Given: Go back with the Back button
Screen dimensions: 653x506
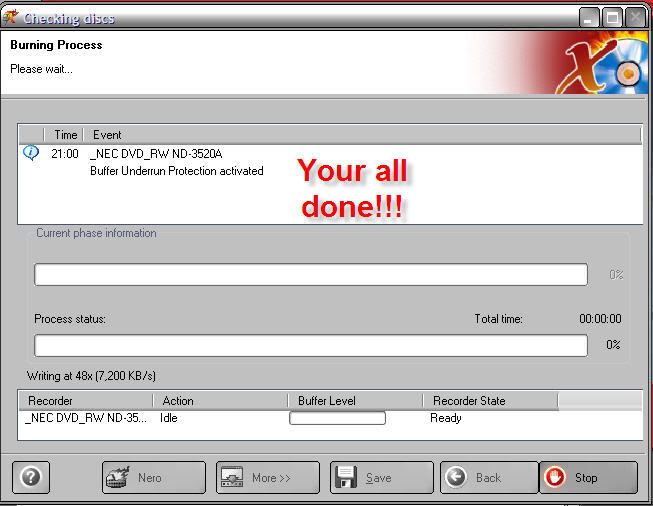Looking at the screenshot, I should pos(489,477).
